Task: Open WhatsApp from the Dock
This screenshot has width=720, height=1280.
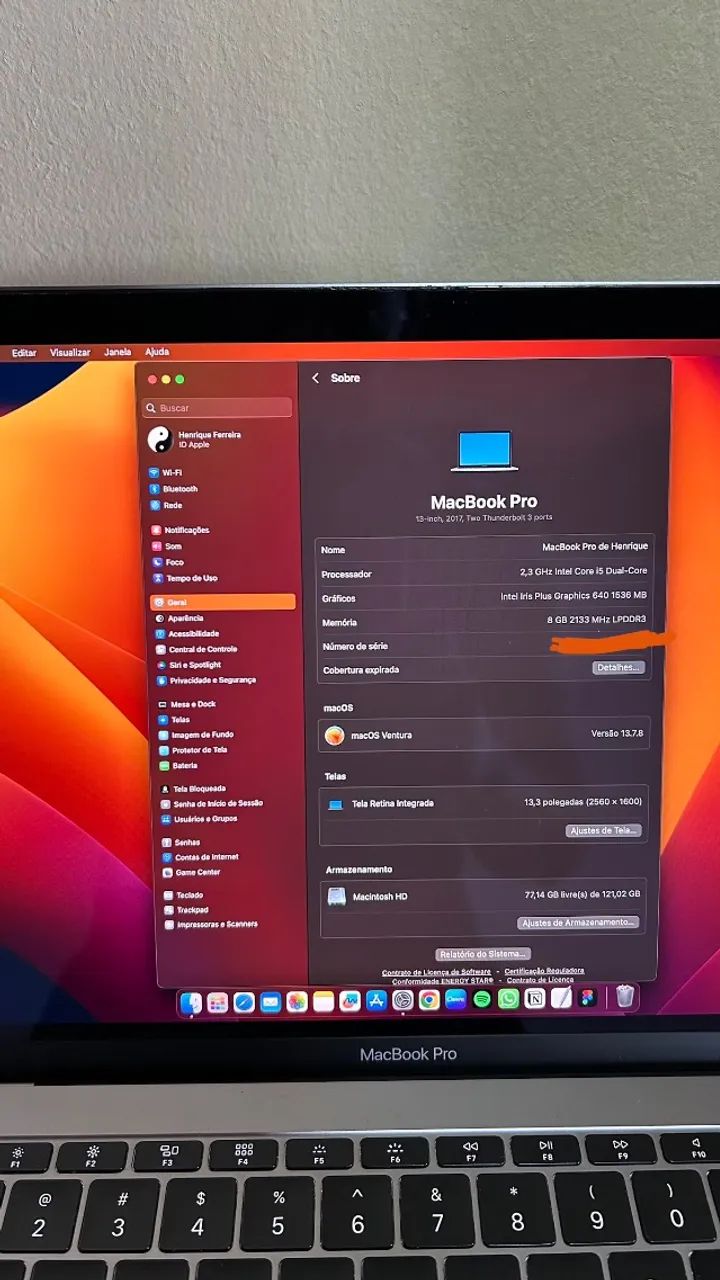Action: click(x=509, y=999)
